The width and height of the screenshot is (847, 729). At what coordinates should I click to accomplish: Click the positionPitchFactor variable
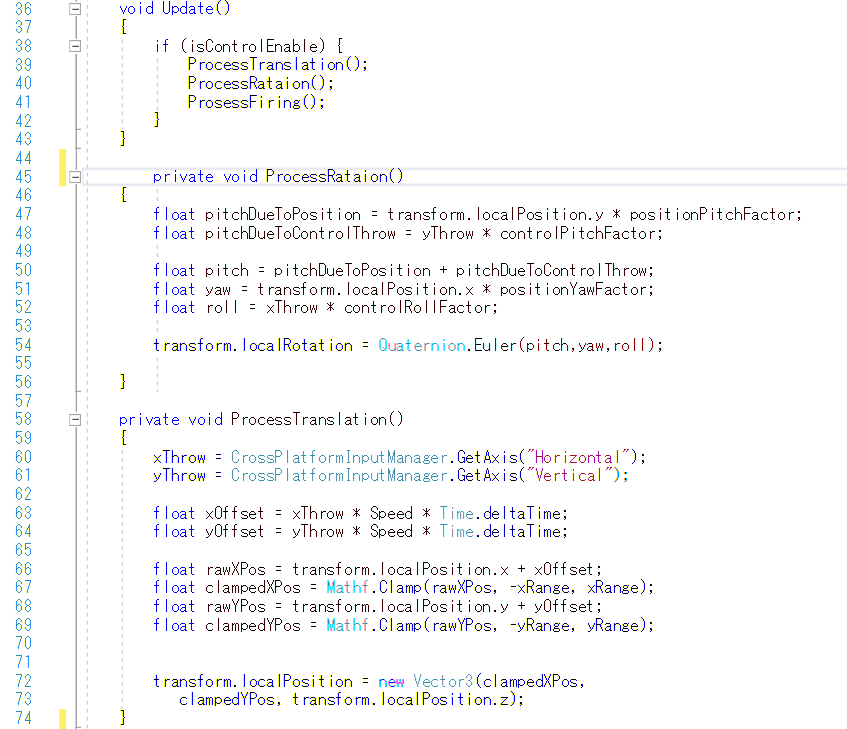[712, 214]
